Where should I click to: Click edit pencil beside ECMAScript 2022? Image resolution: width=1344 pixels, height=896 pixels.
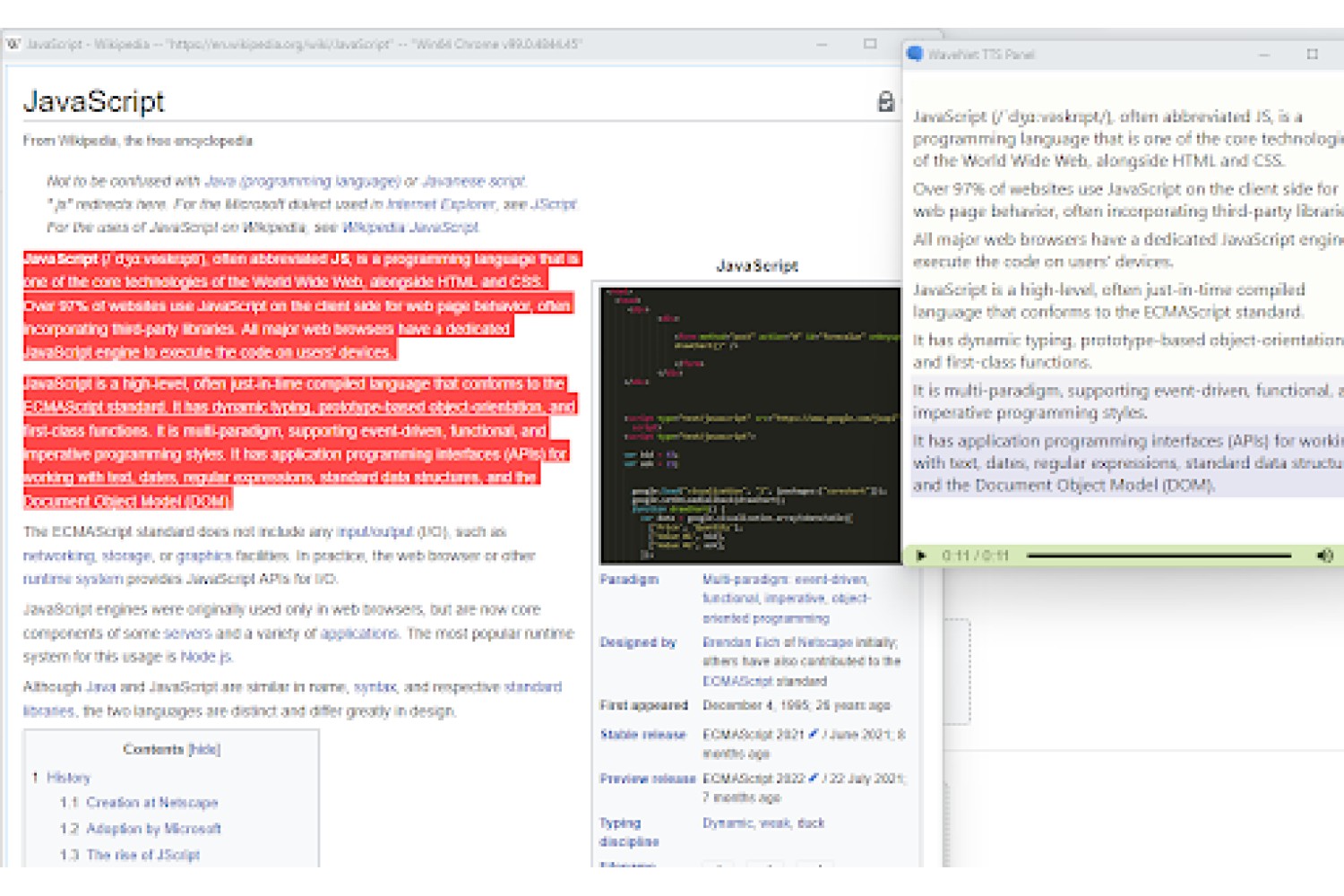click(814, 778)
